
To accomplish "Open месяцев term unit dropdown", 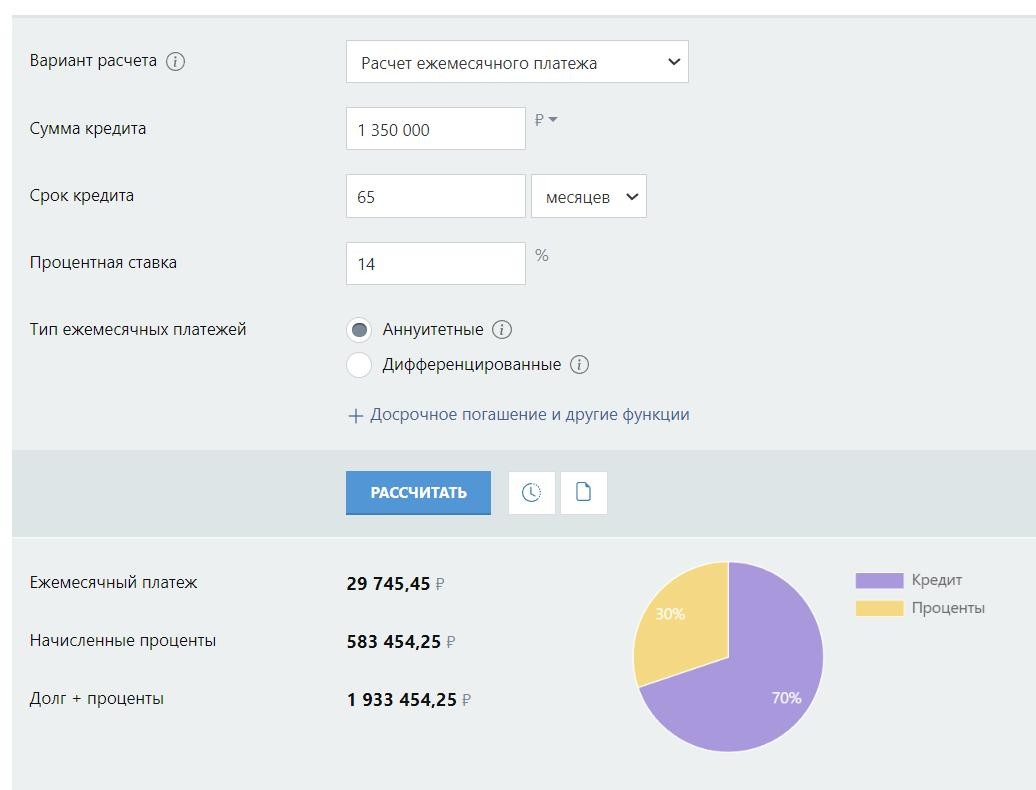I will pos(589,196).
